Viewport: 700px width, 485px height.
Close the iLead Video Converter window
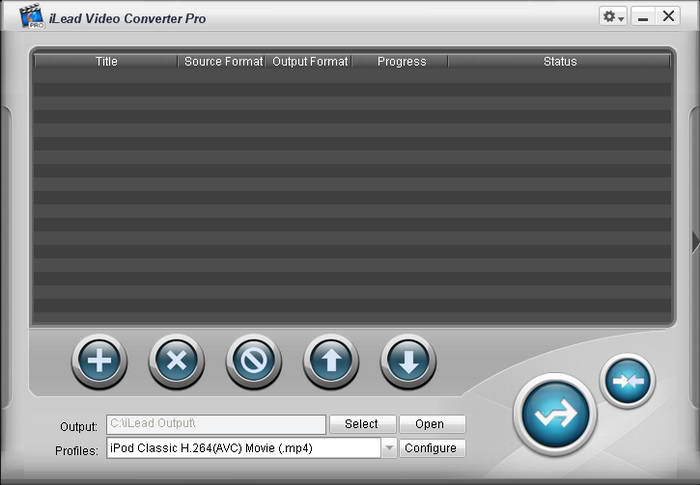(668, 17)
